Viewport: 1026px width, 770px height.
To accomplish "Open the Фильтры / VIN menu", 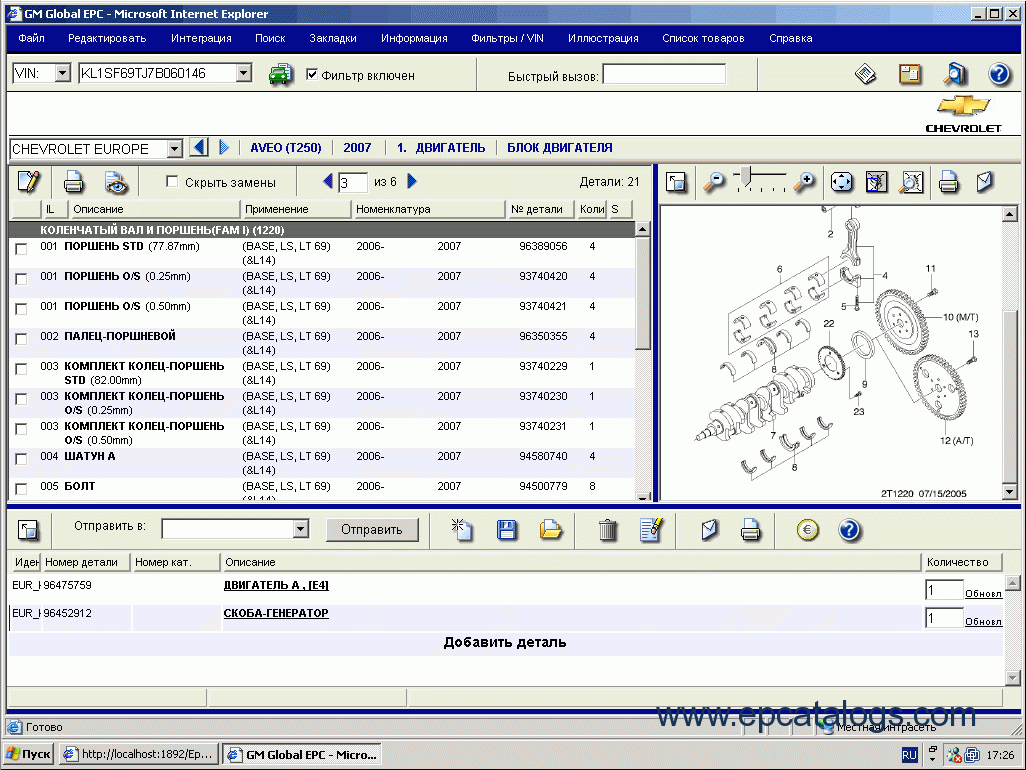I will [507, 38].
